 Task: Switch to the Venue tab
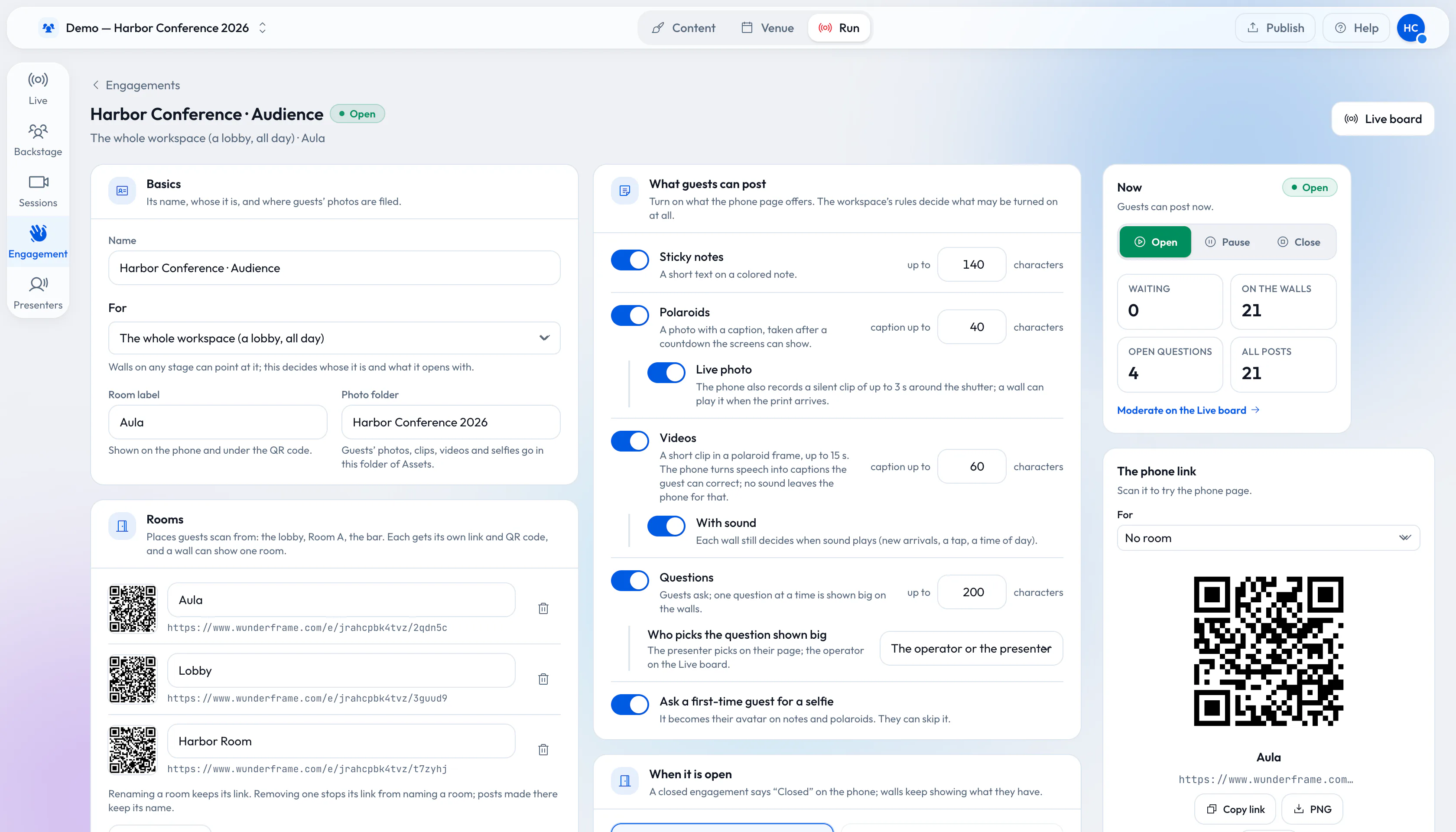pyautogui.click(x=767, y=28)
